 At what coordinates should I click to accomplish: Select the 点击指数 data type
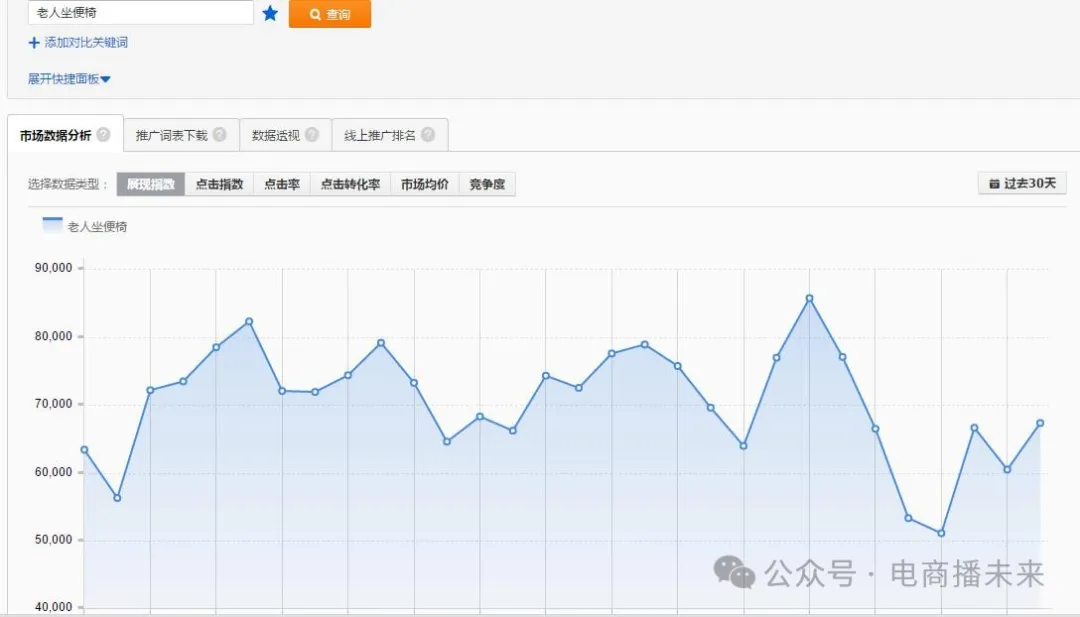click(219, 185)
